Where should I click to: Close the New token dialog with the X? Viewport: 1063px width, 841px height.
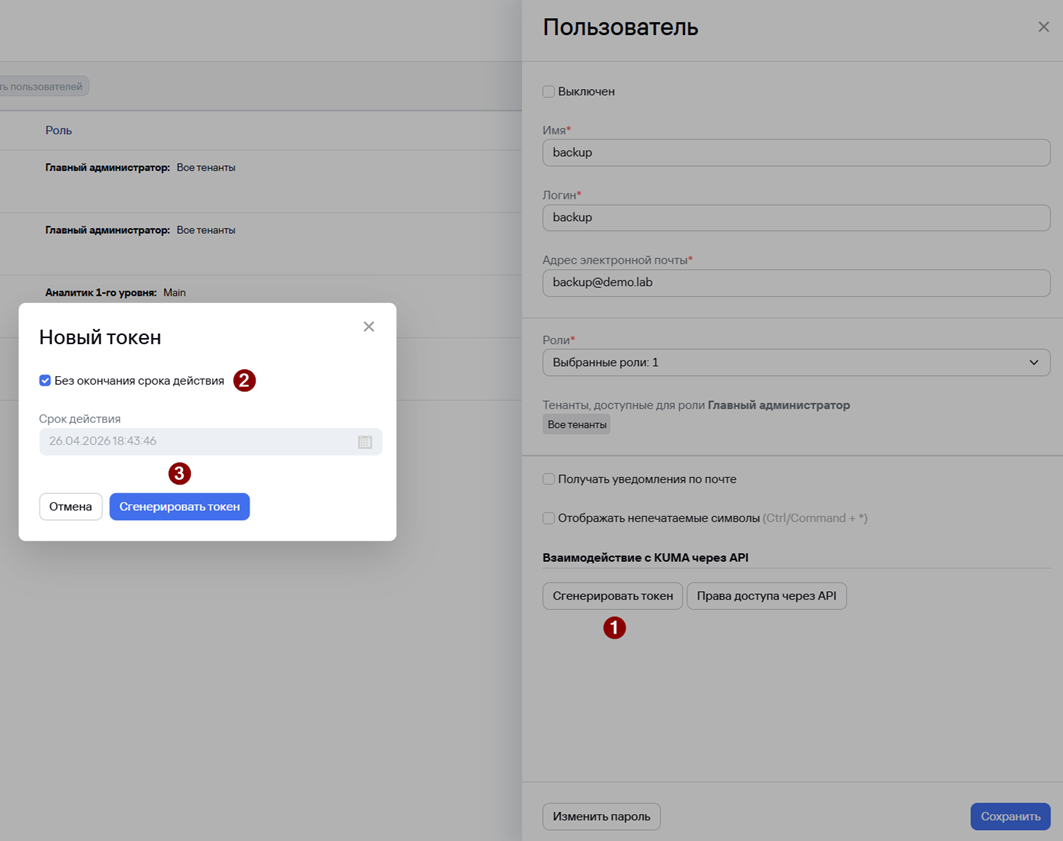click(369, 327)
